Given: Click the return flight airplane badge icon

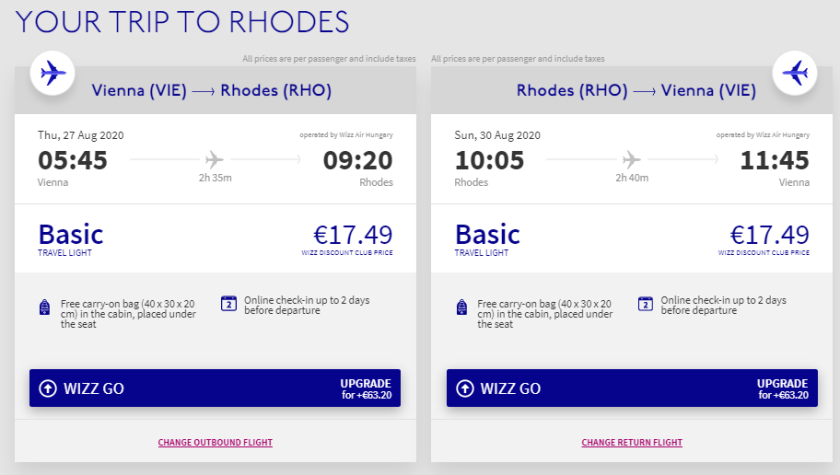Looking at the screenshot, I should pyautogui.click(x=796, y=73).
